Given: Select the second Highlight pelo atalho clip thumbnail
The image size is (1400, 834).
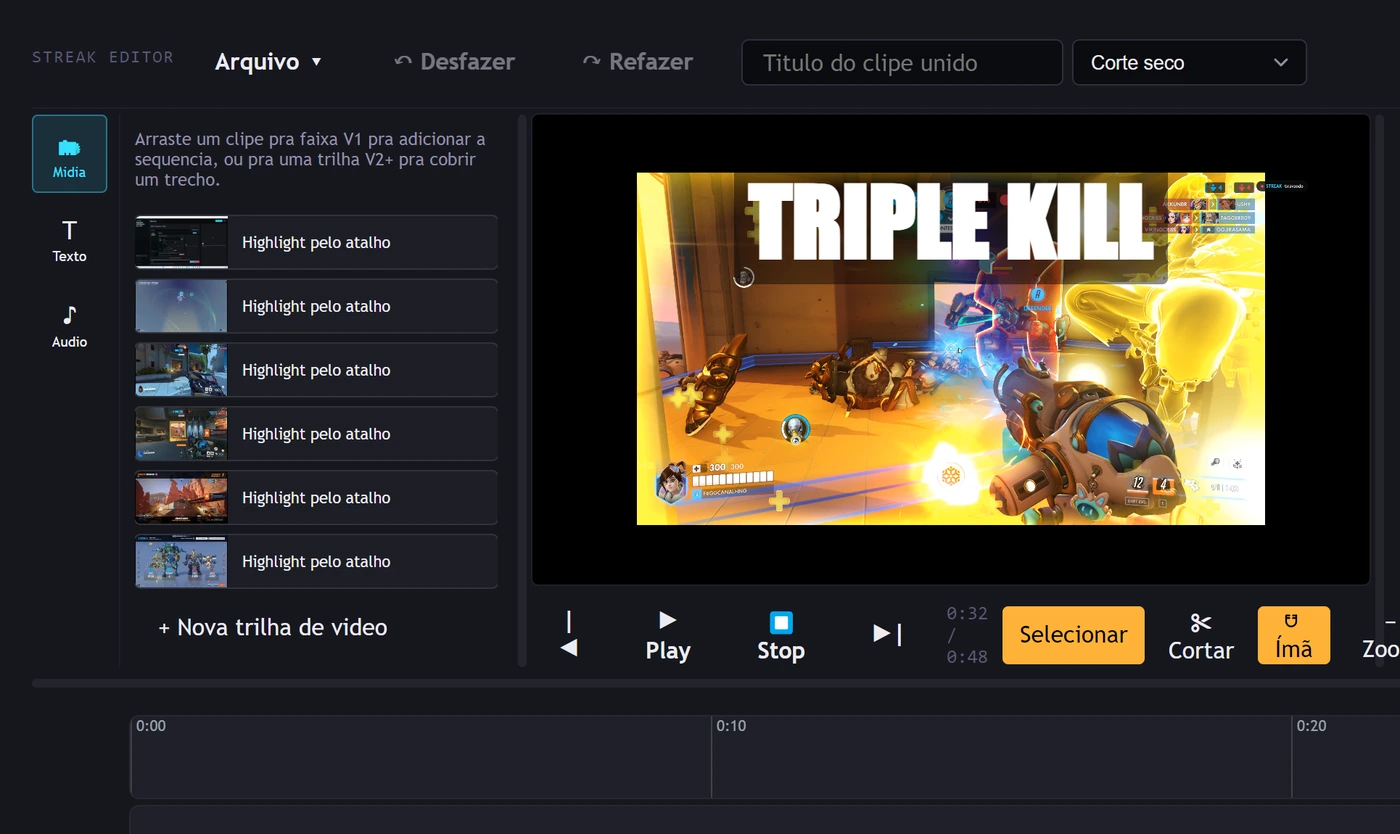Looking at the screenshot, I should point(181,306).
